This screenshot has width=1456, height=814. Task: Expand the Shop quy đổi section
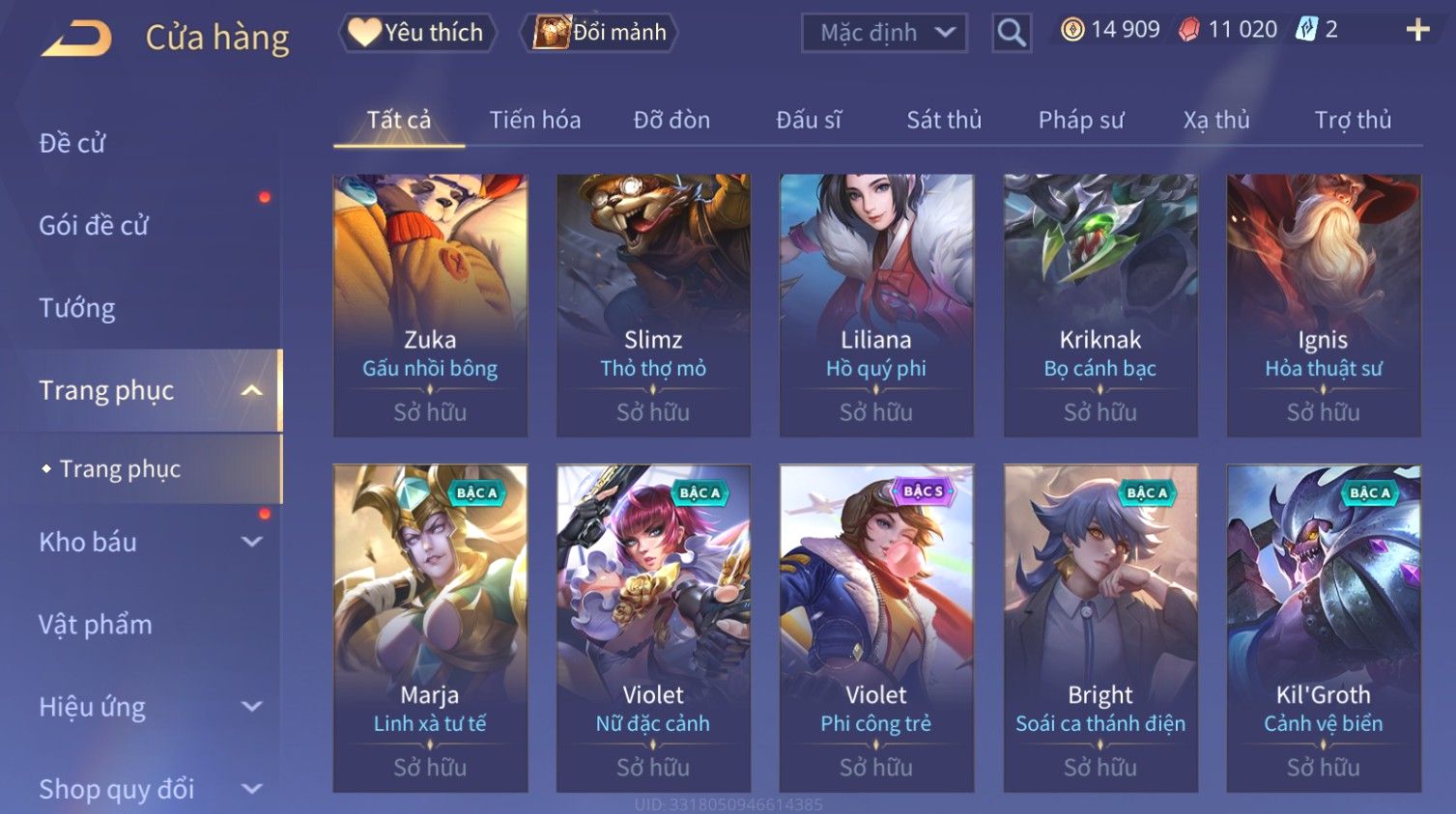pos(251,789)
